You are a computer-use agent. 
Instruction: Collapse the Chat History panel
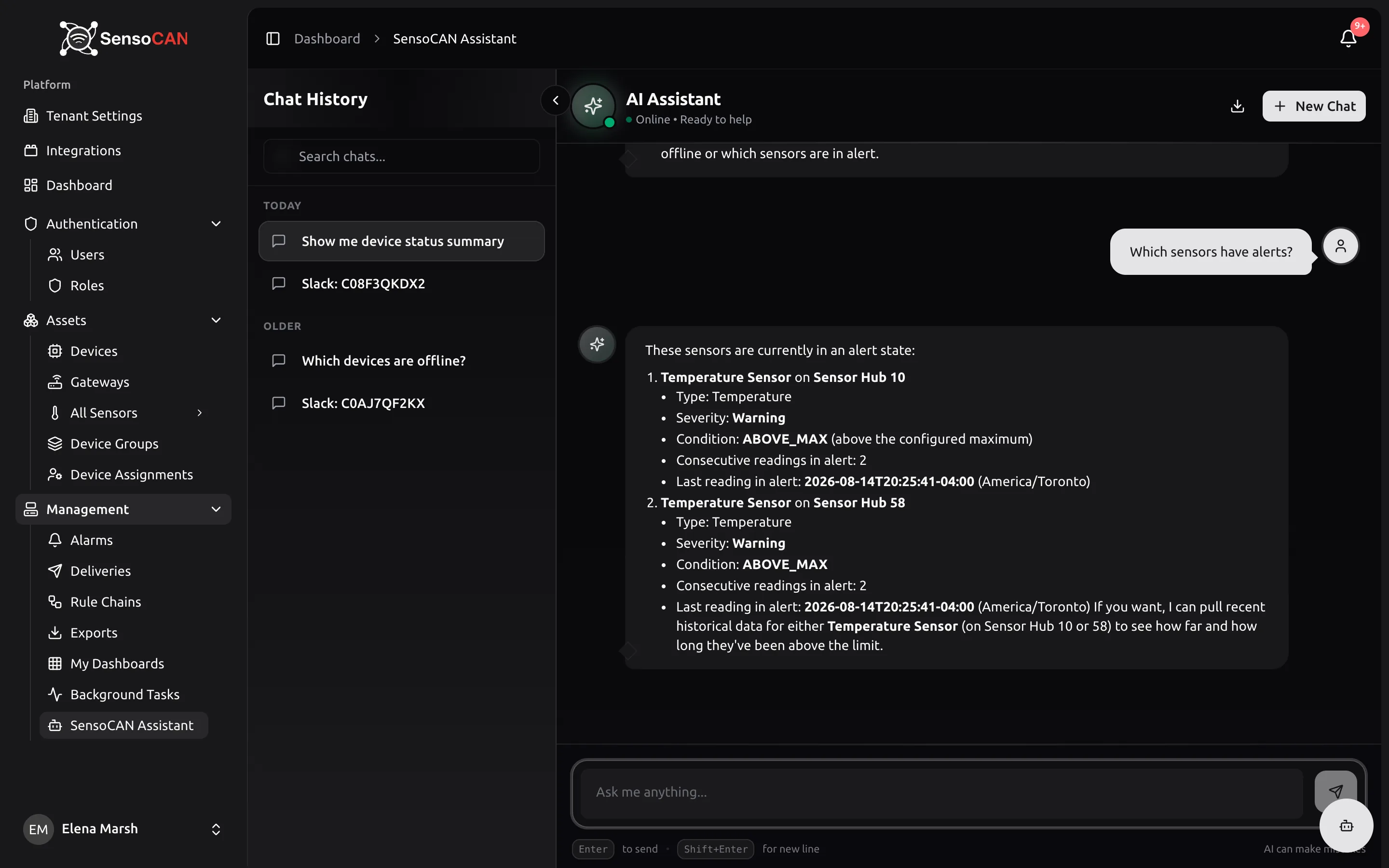tap(555, 100)
